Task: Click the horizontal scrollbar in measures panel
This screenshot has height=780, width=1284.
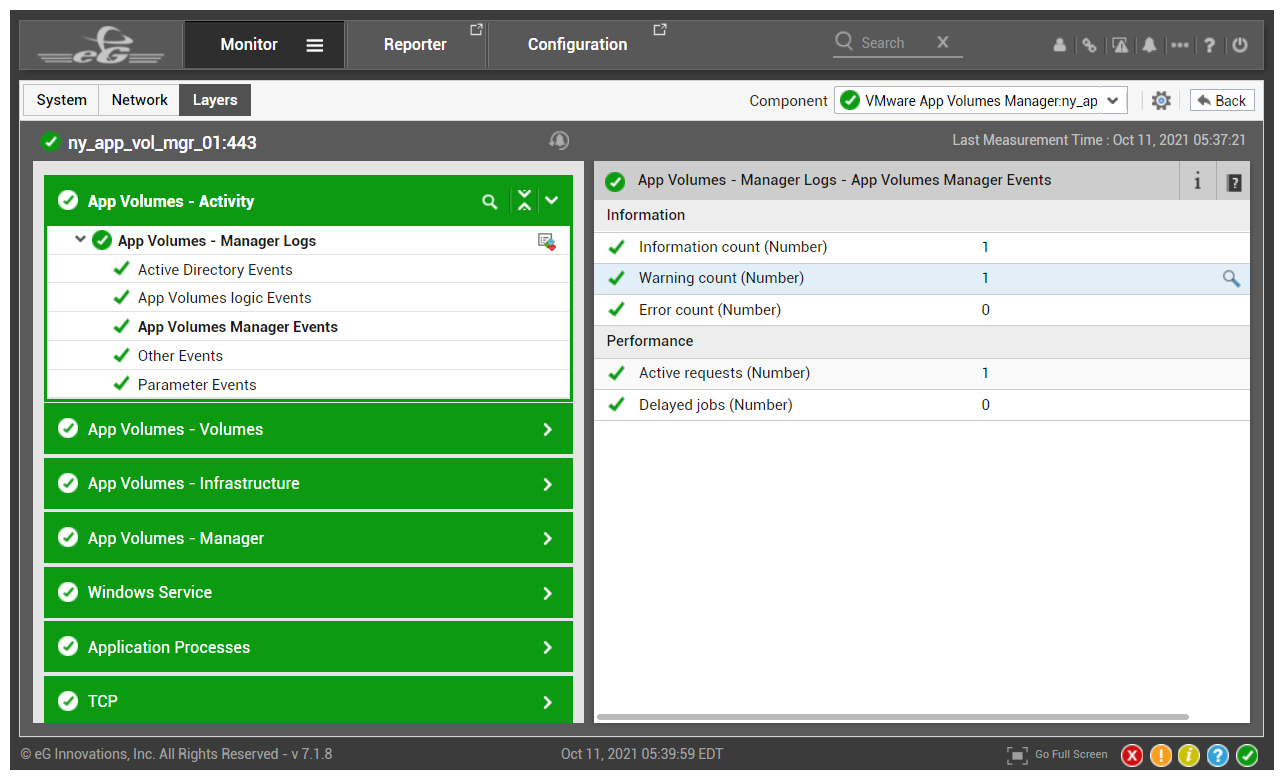Action: (893, 717)
